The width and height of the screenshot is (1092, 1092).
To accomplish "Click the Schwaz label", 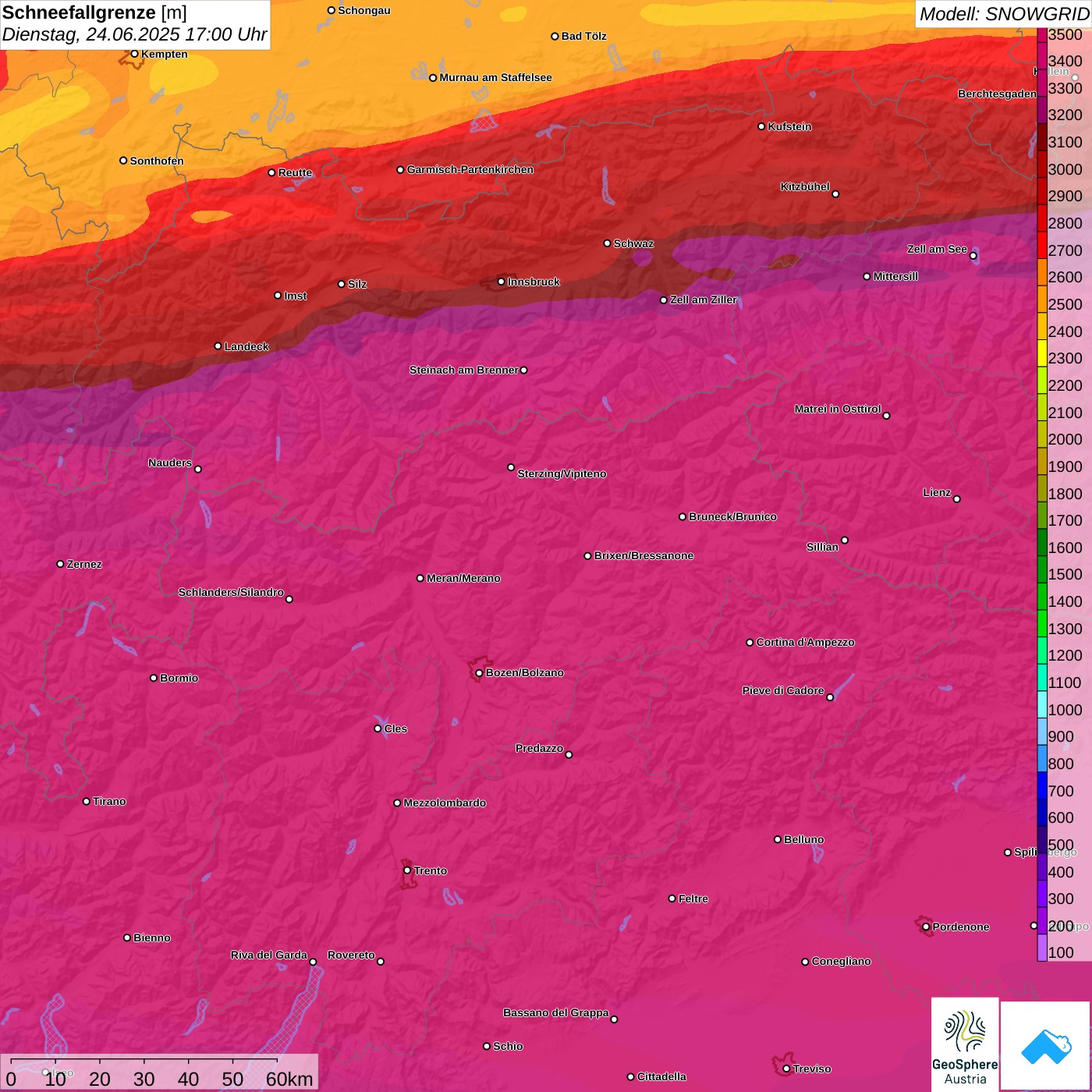I will [x=633, y=243].
